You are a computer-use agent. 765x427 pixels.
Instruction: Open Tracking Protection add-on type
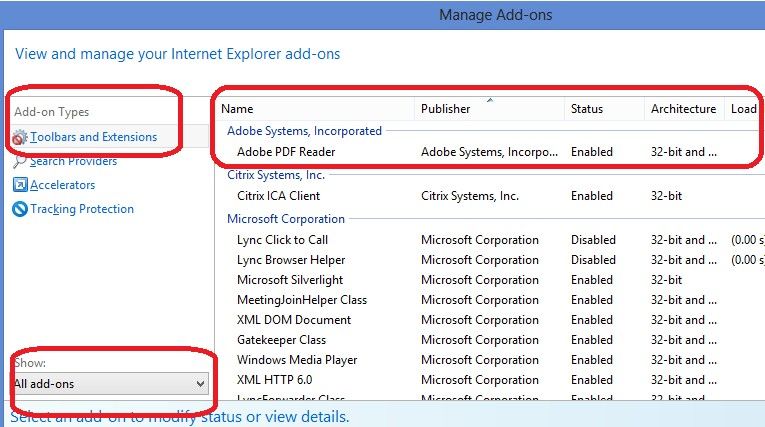pos(82,209)
